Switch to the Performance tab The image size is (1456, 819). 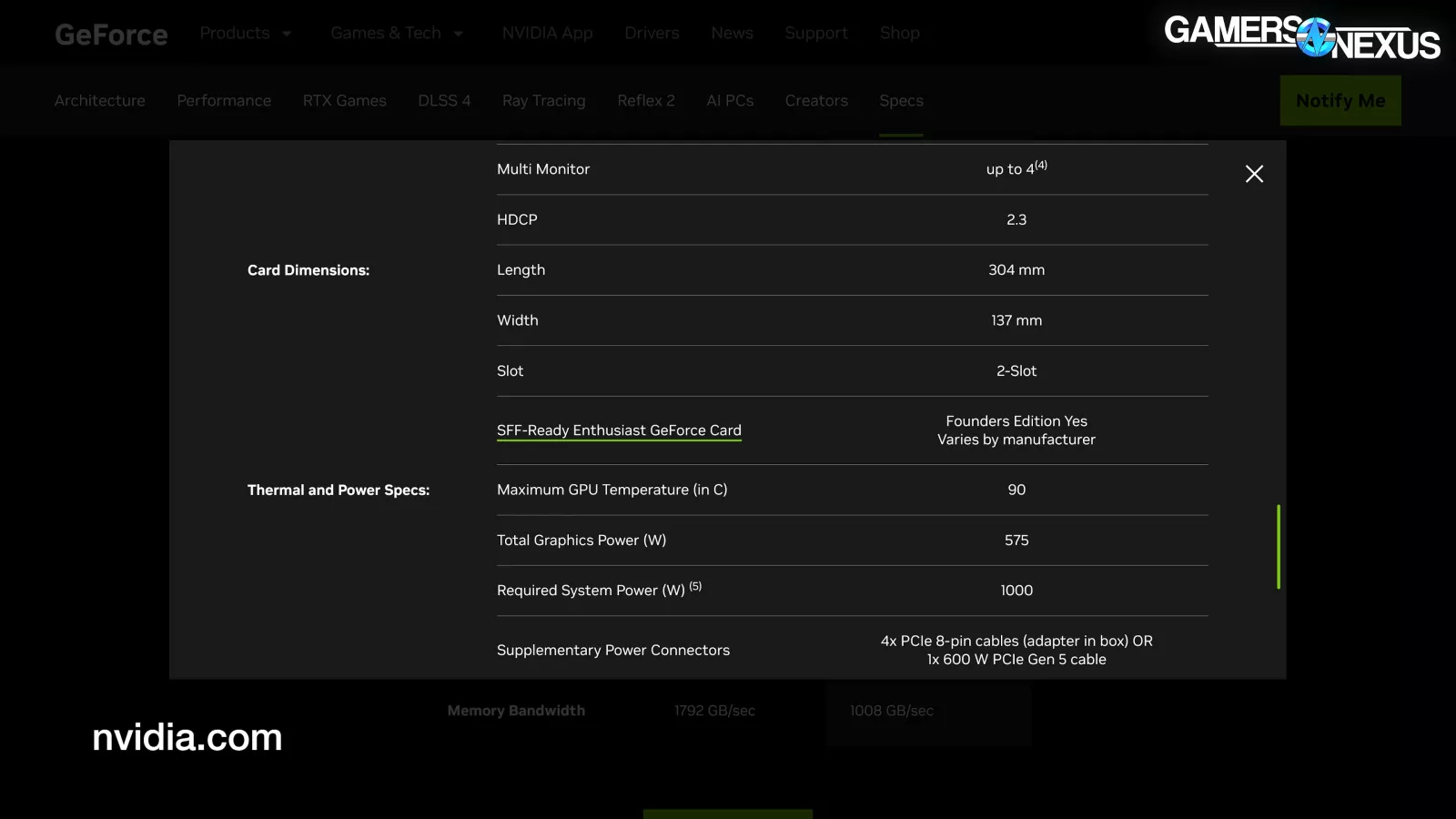(224, 101)
